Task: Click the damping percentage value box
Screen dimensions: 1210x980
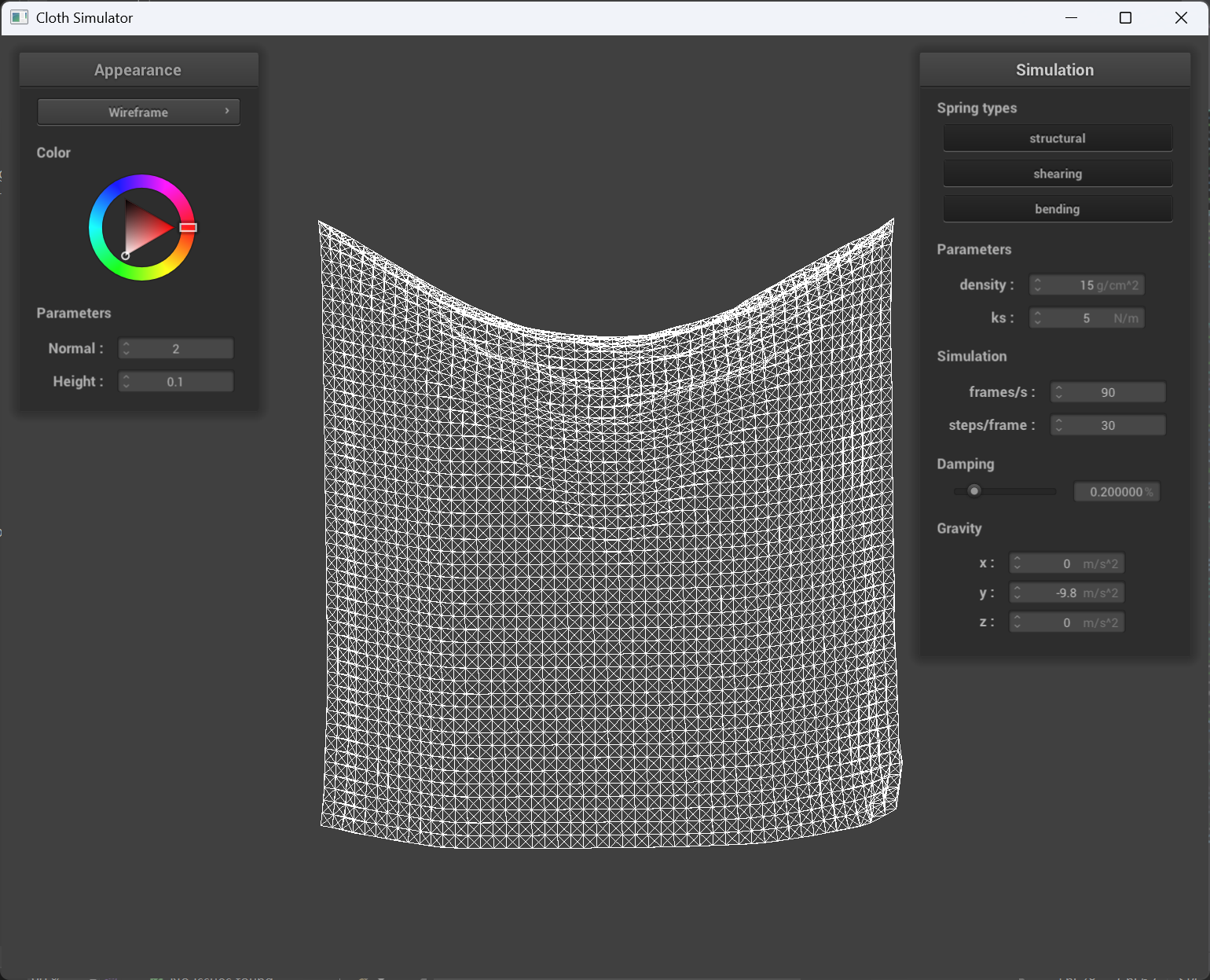Action: (x=1116, y=491)
